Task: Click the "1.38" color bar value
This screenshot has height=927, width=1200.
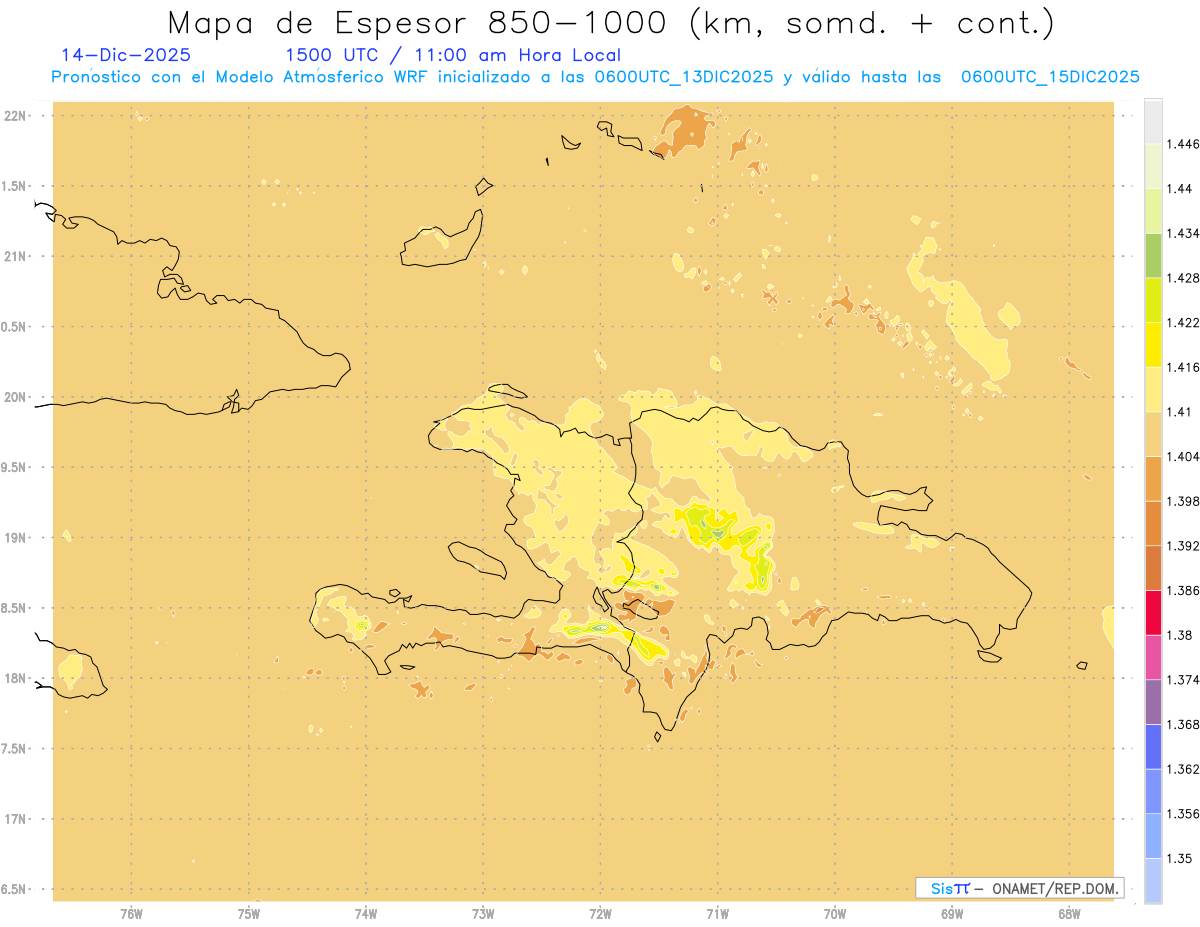Action: [x=1179, y=635]
